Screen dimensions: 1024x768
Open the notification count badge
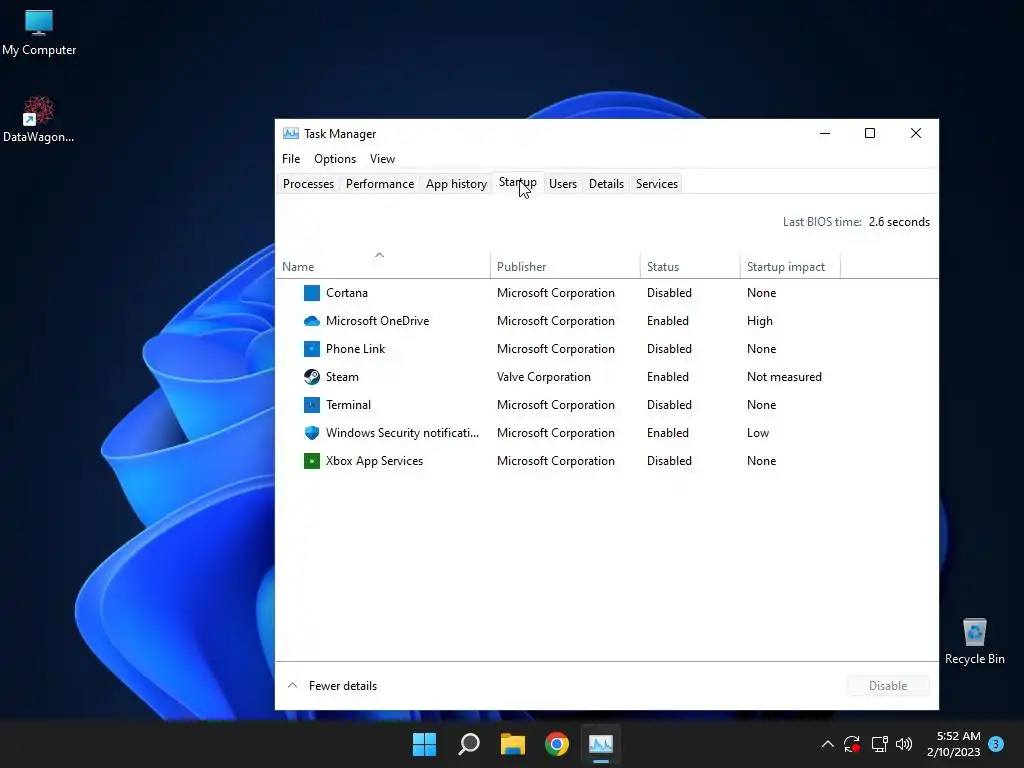pos(996,744)
